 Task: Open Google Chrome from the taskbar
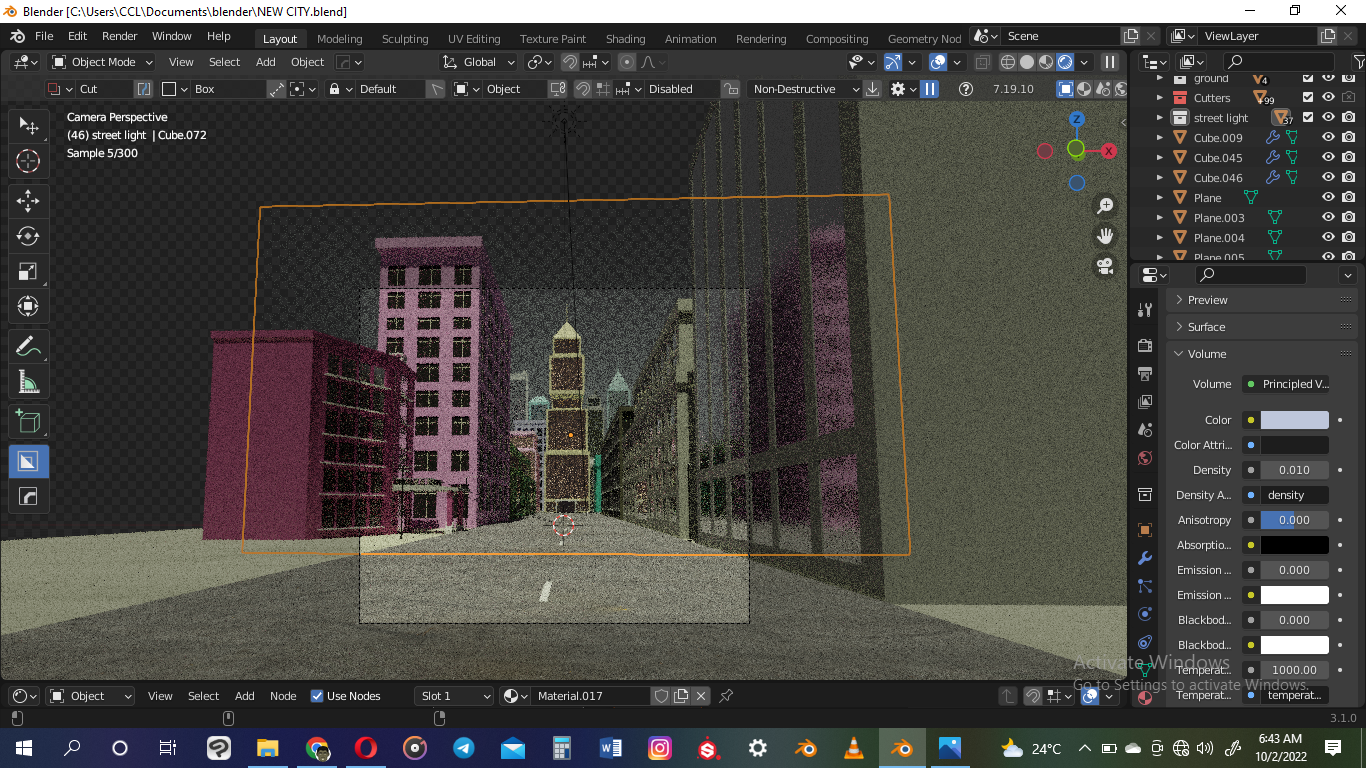317,748
